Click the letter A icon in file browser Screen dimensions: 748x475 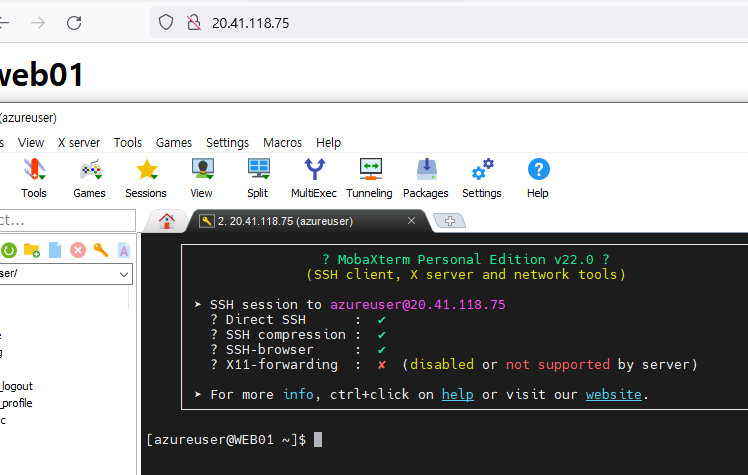[x=124, y=250]
